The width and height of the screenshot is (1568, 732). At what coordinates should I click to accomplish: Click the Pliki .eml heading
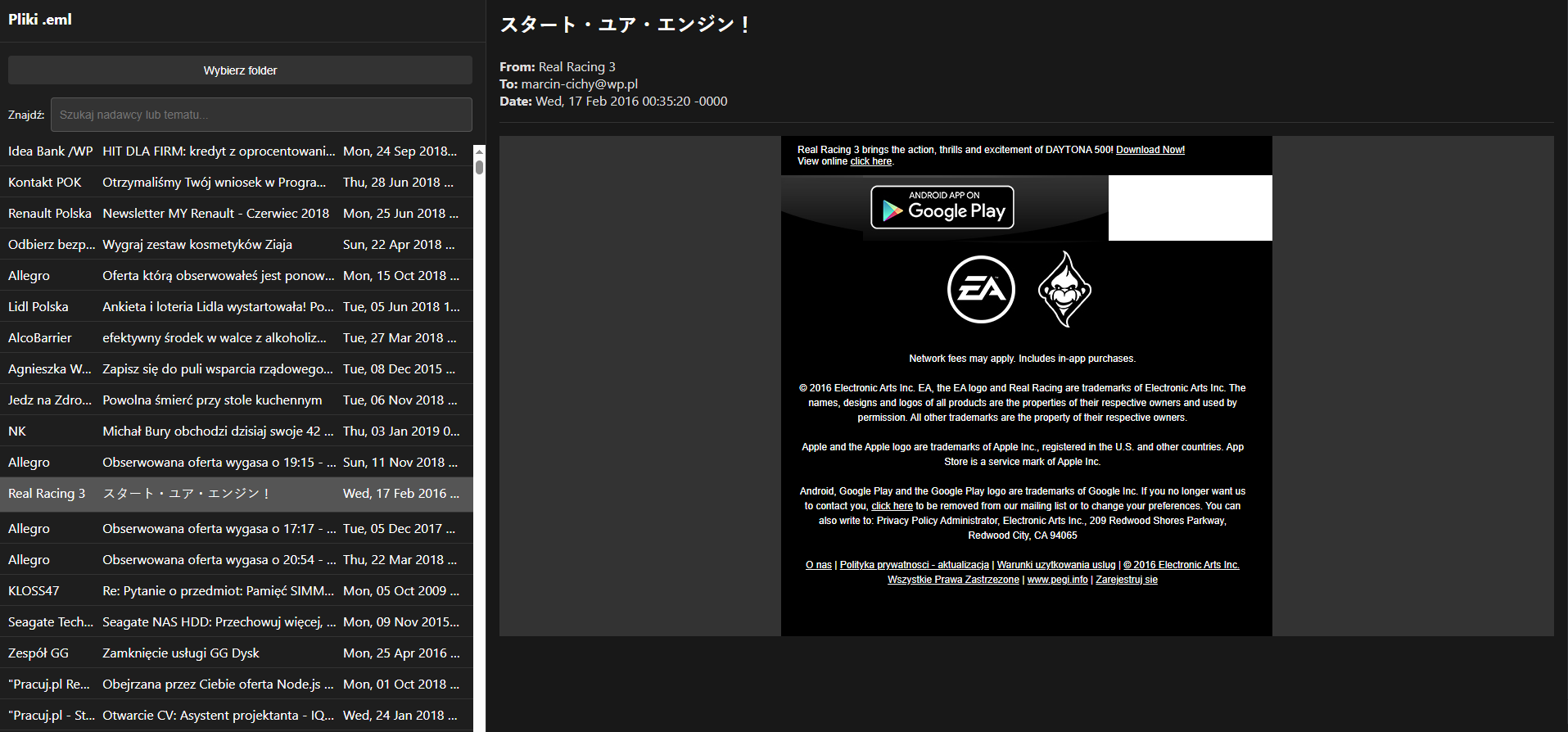coord(40,19)
